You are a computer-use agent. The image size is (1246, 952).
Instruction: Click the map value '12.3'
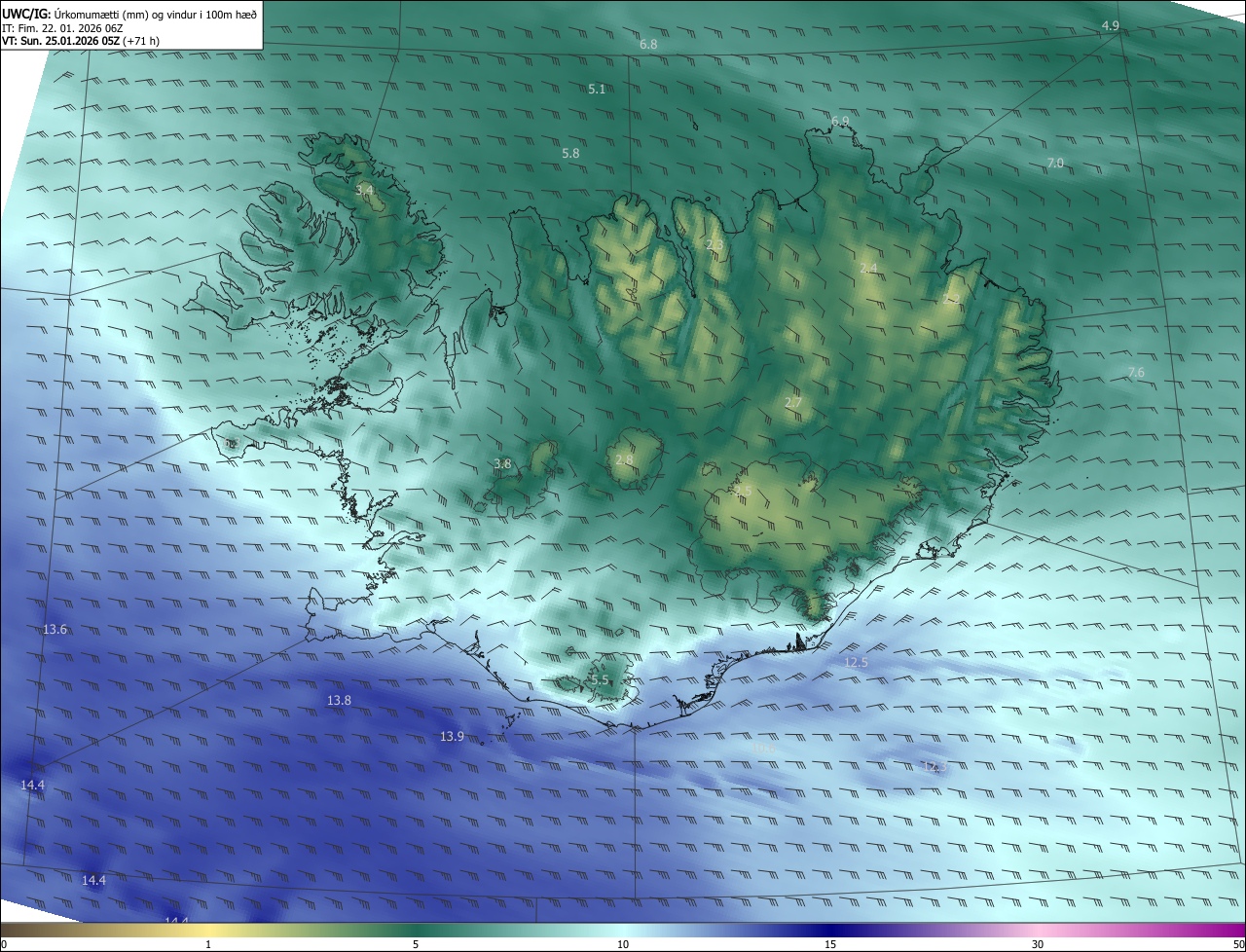pyautogui.click(x=934, y=767)
